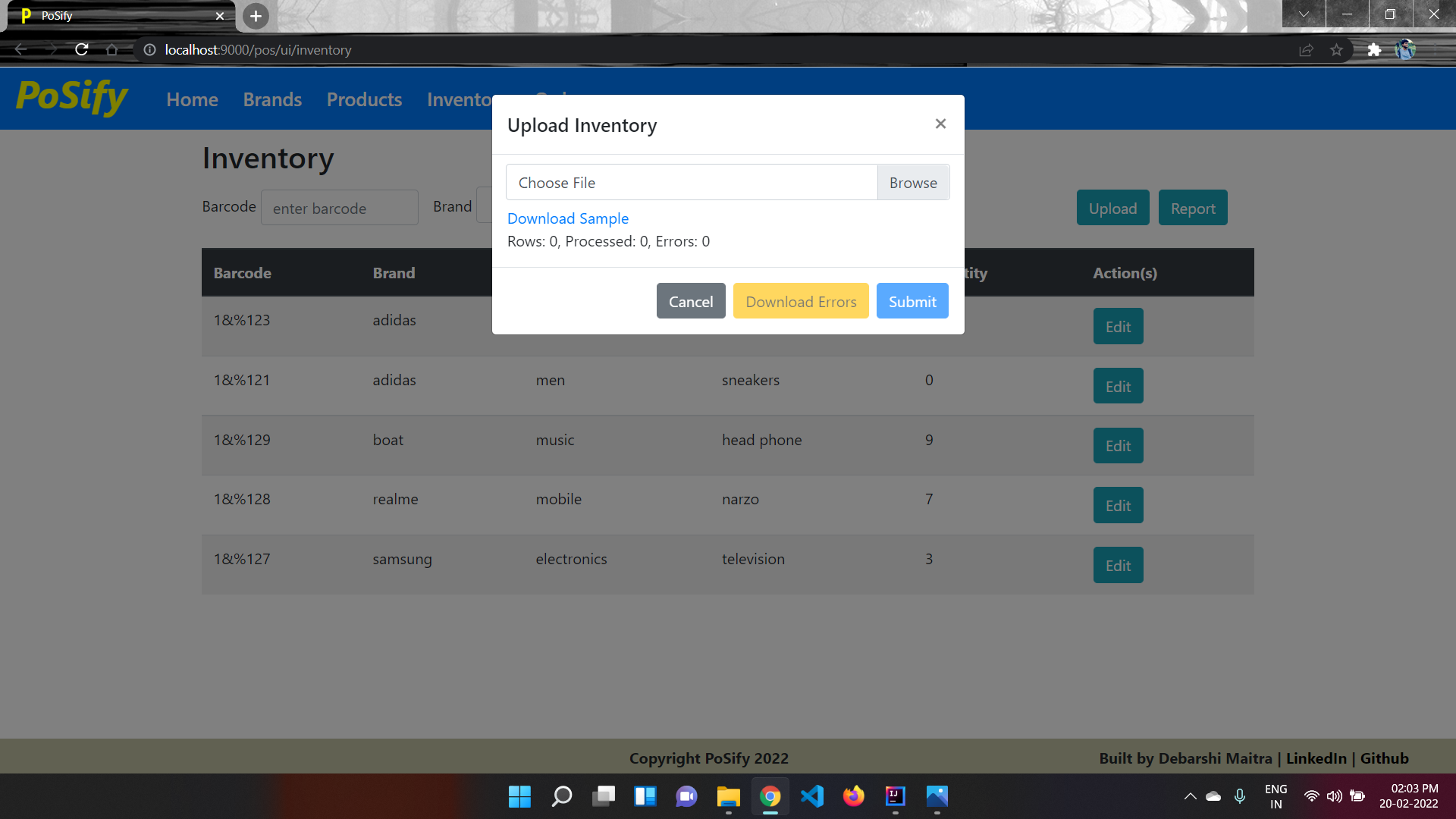Viewport: 1456px width, 819px height.
Task: Close the Upload Inventory dialog with X
Action: pyautogui.click(x=940, y=124)
